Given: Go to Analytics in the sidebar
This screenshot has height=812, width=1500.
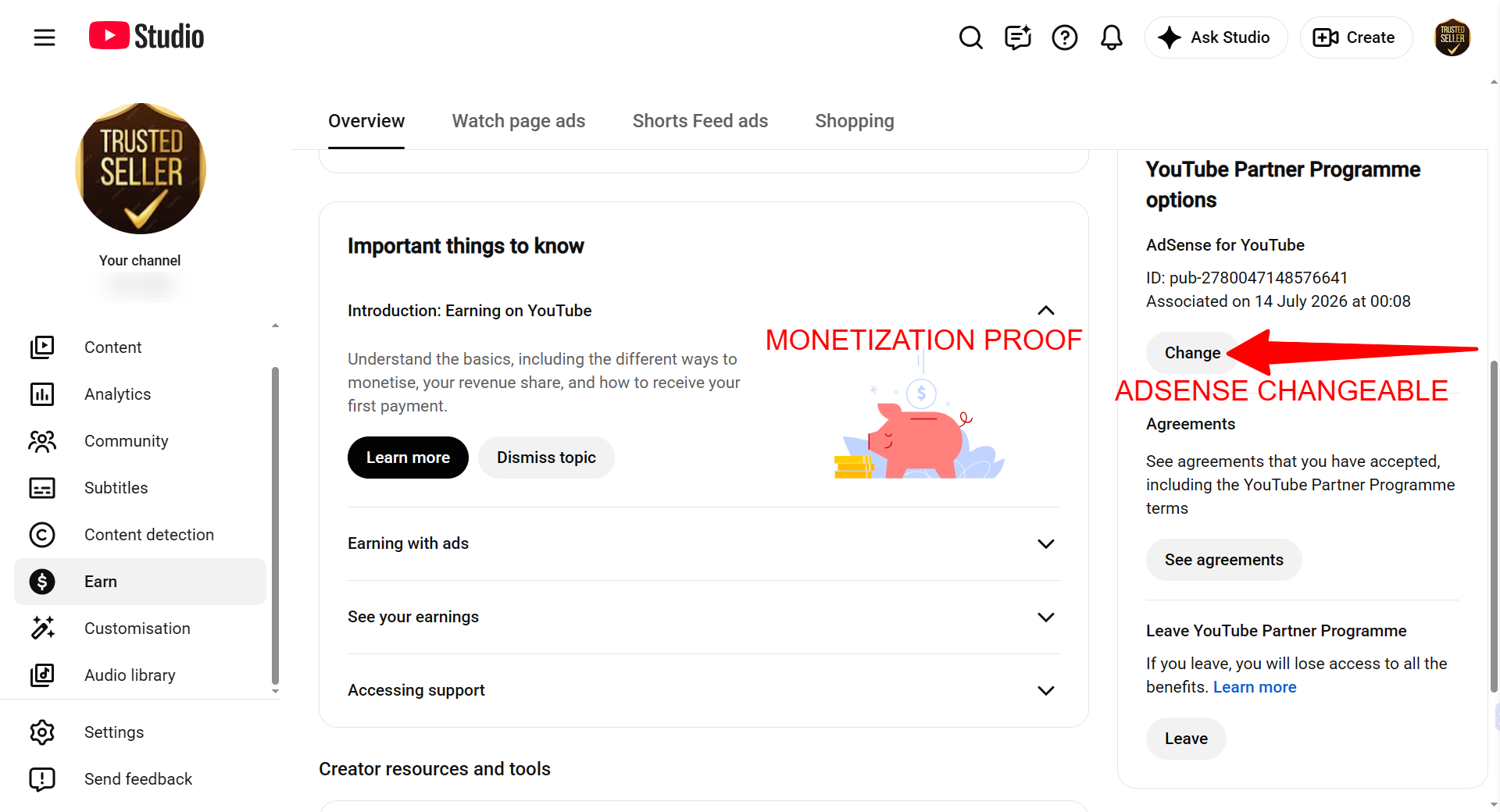Looking at the screenshot, I should pyautogui.click(x=141, y=394).
